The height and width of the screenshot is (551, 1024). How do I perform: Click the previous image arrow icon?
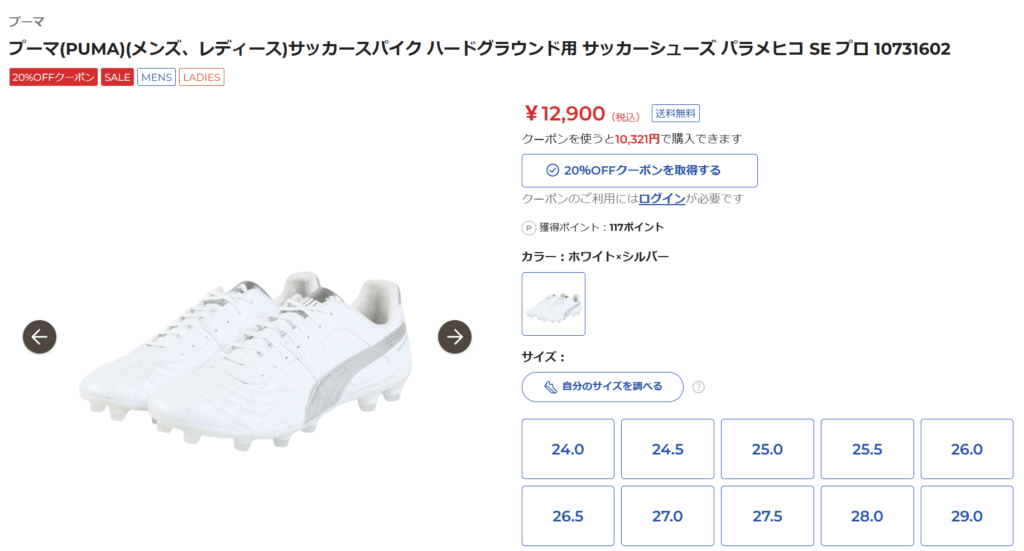click(40, 337)
